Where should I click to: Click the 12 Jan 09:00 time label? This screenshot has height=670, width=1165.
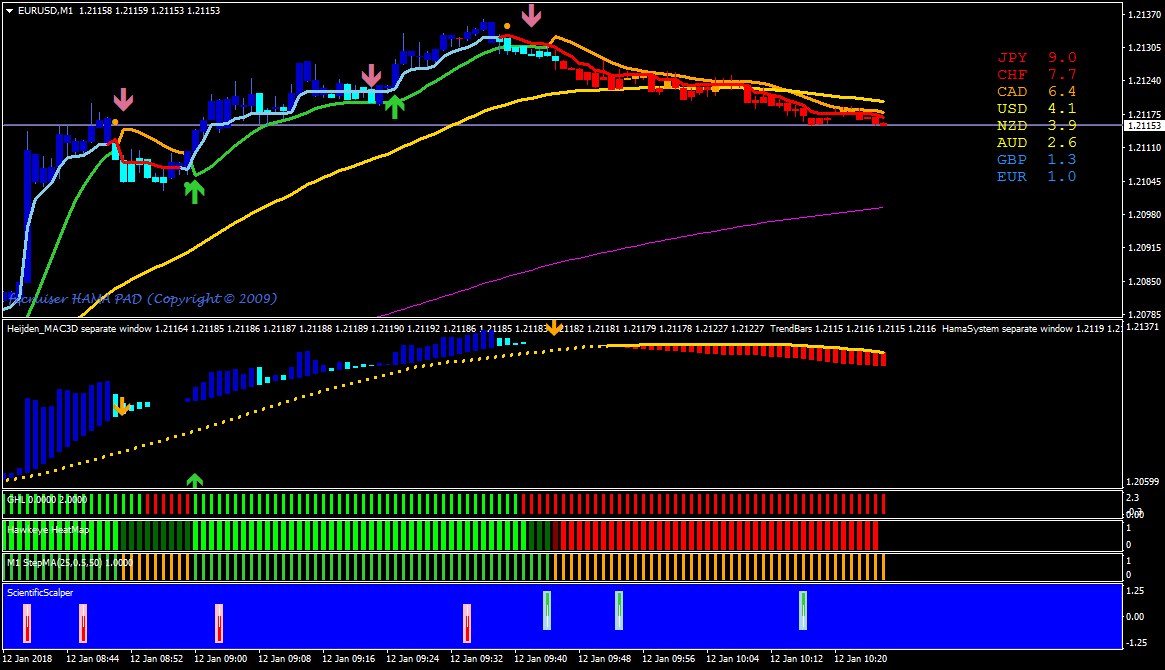221,658
